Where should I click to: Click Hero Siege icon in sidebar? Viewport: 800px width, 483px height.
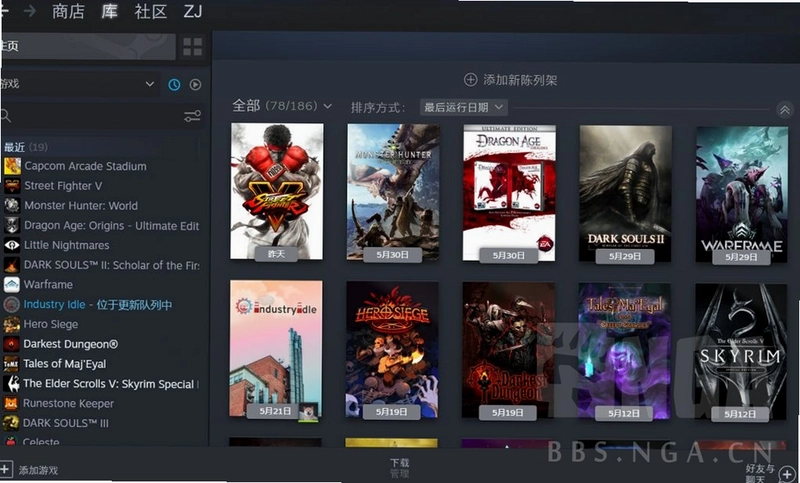coord(12,324)
